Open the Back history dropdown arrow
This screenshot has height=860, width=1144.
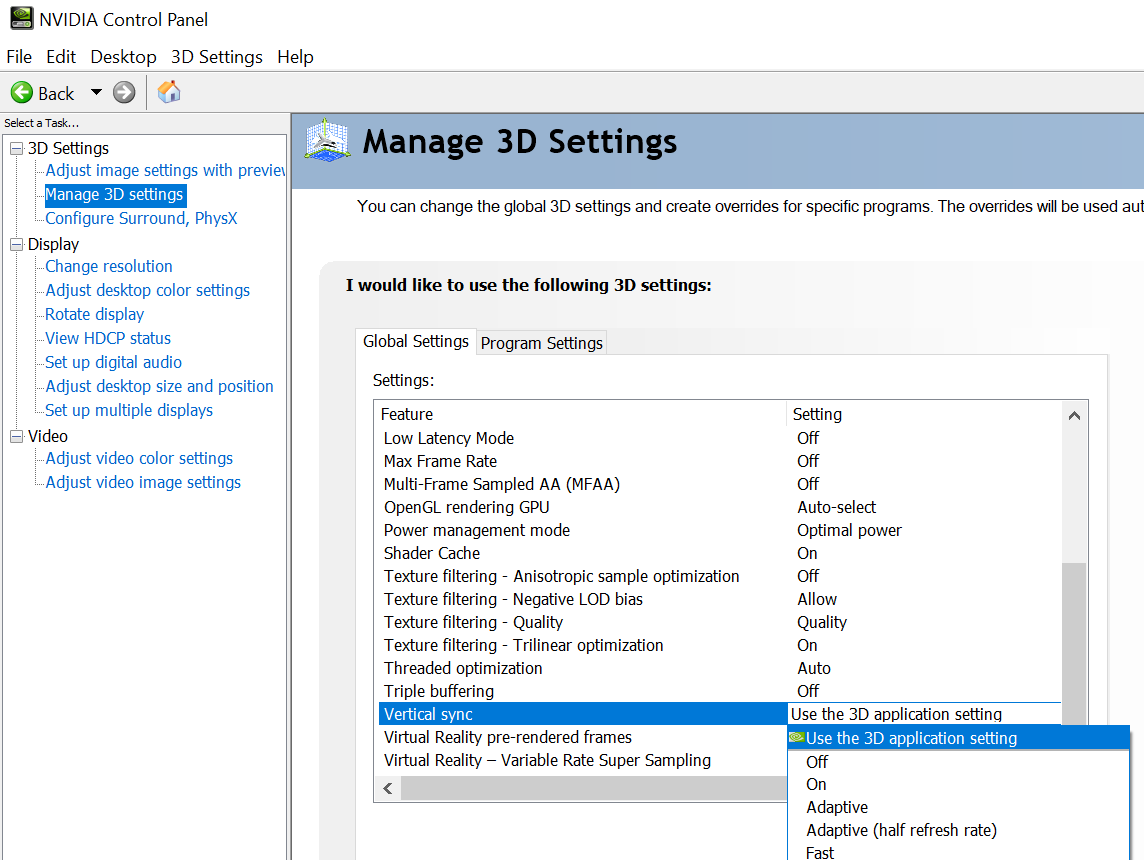coord(96,93)
